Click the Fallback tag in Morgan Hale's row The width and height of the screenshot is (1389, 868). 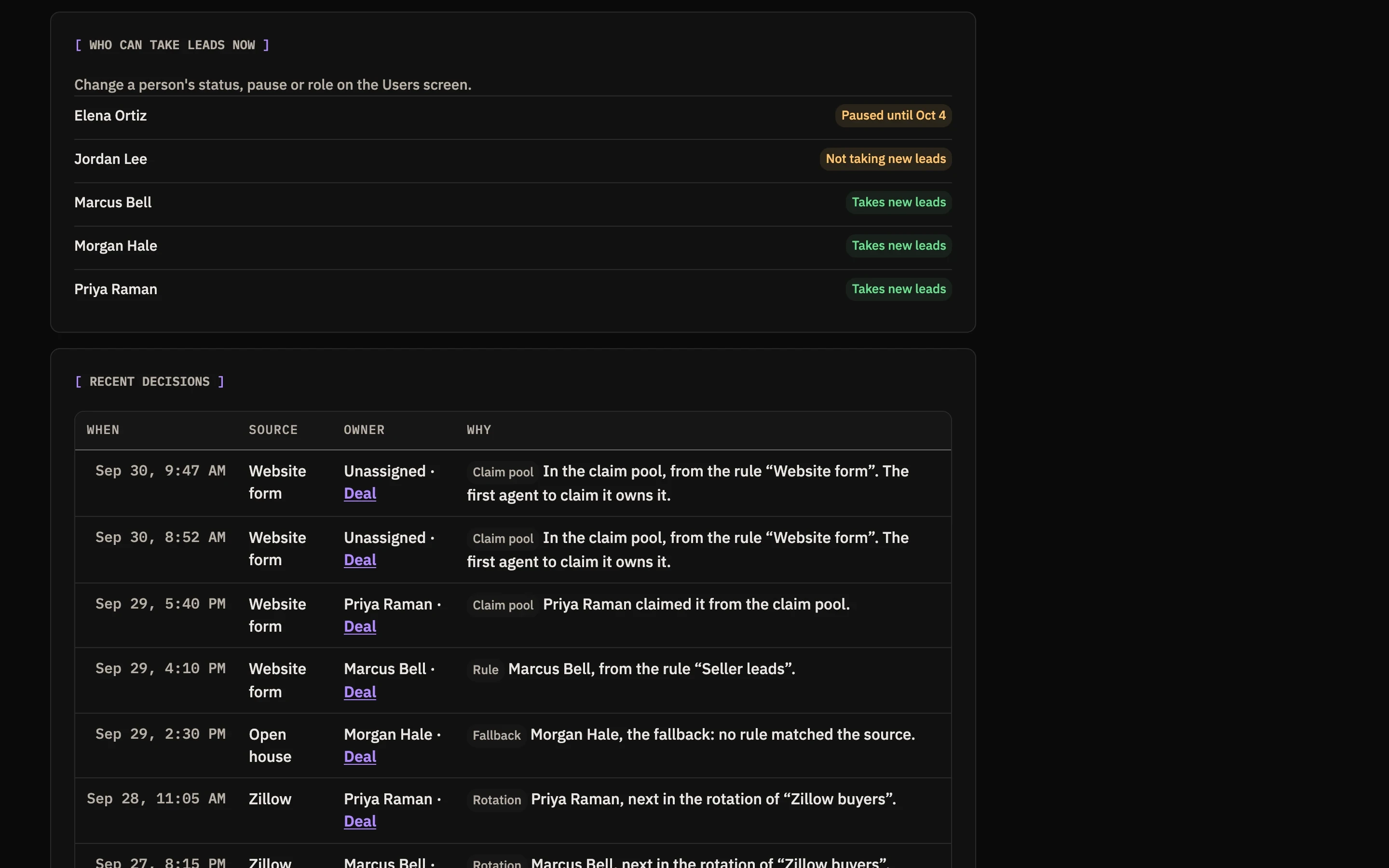[x=496, y=735]
